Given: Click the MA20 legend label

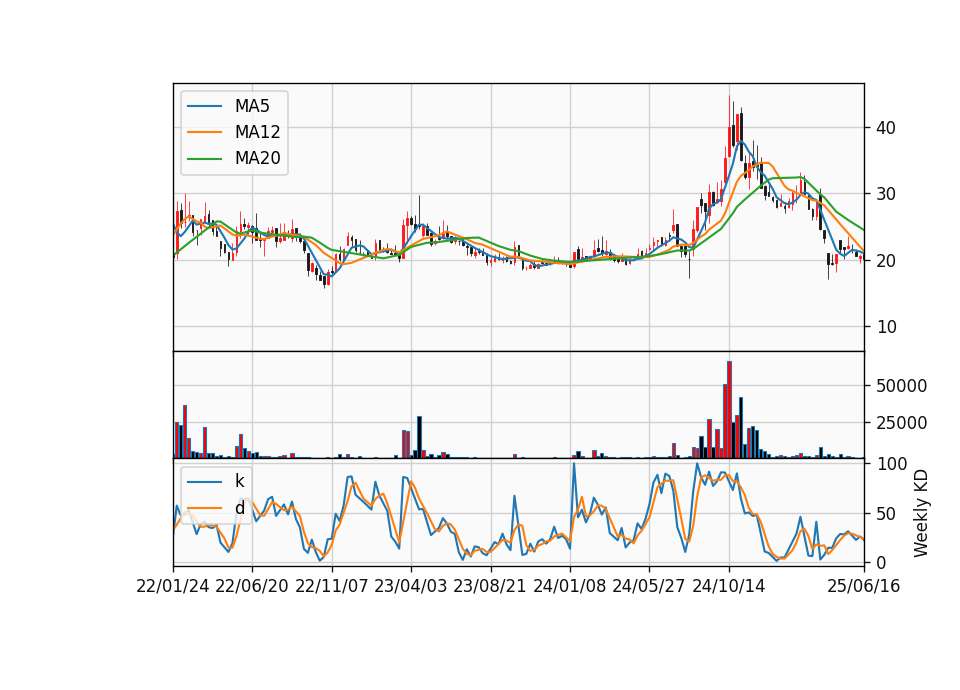Looking at the screenshot, I should 257,158.
